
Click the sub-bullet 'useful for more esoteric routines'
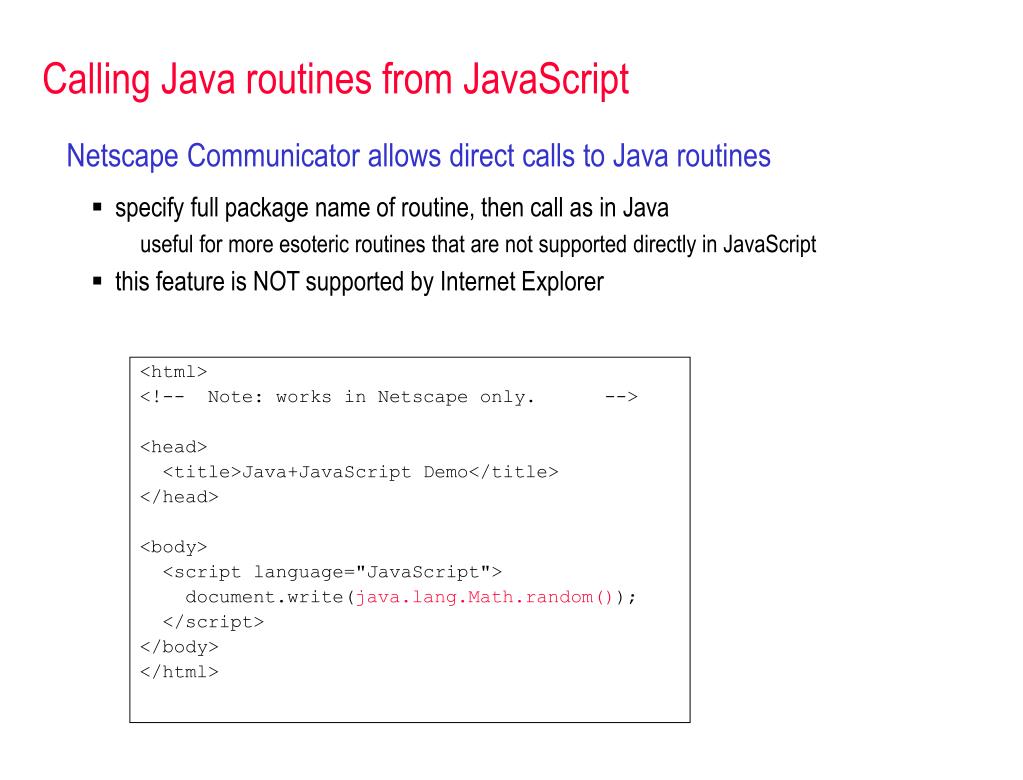click(478, 245)
